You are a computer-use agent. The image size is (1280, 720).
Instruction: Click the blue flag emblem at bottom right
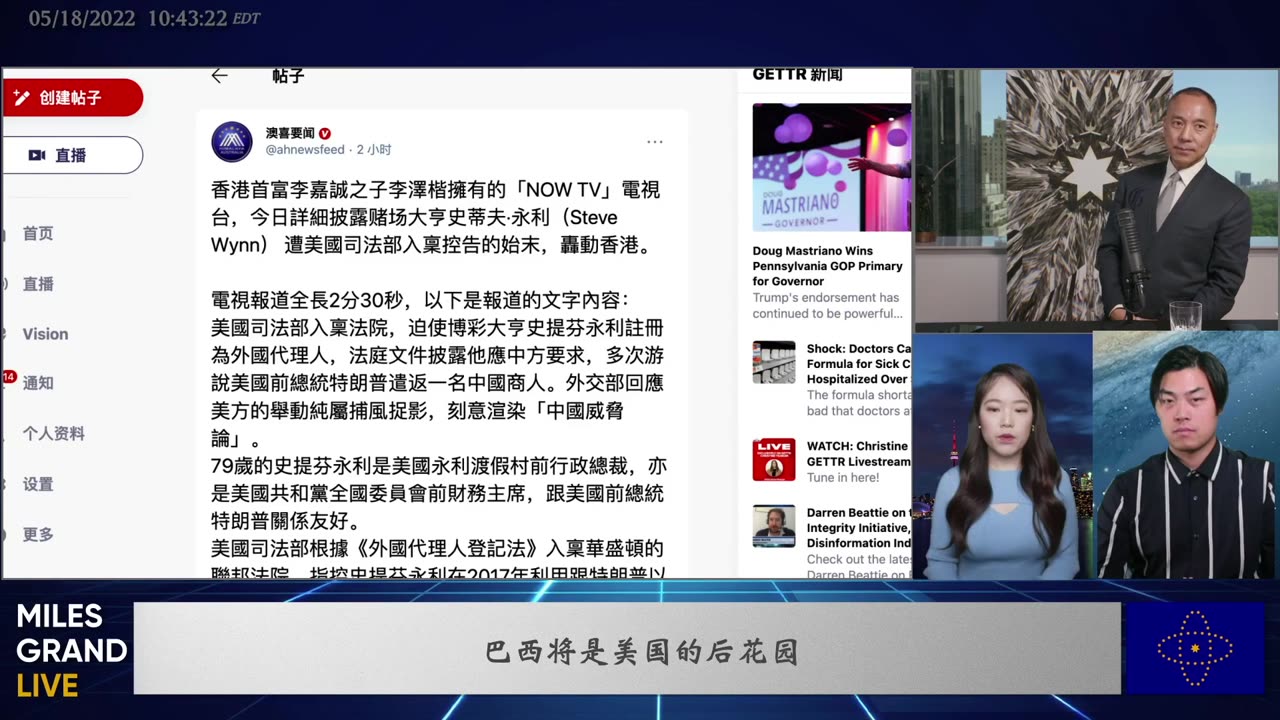click(1195, 648)
